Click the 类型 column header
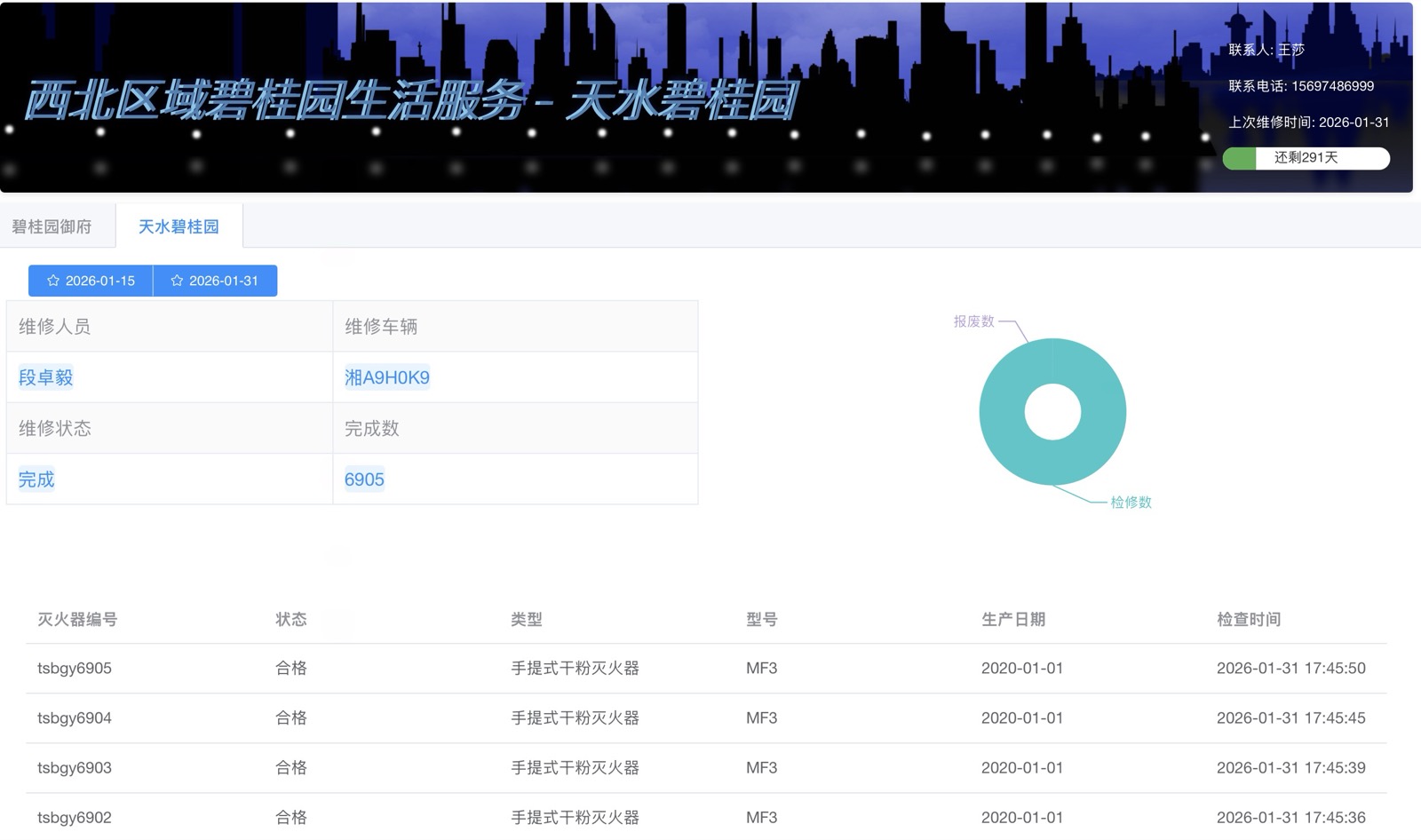Screen dimensions: 1421x840 tap(527, 619)
